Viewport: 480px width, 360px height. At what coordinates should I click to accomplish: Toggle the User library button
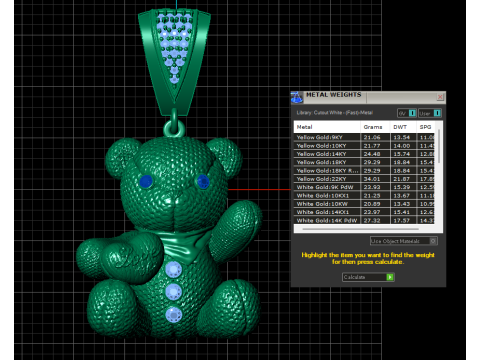(x=430, y=113)
